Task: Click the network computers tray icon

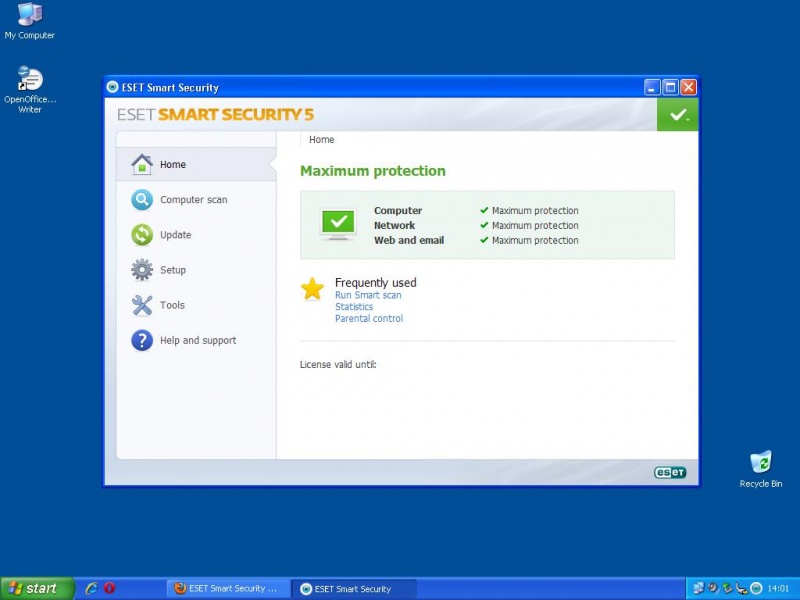Action: point(698,588)
